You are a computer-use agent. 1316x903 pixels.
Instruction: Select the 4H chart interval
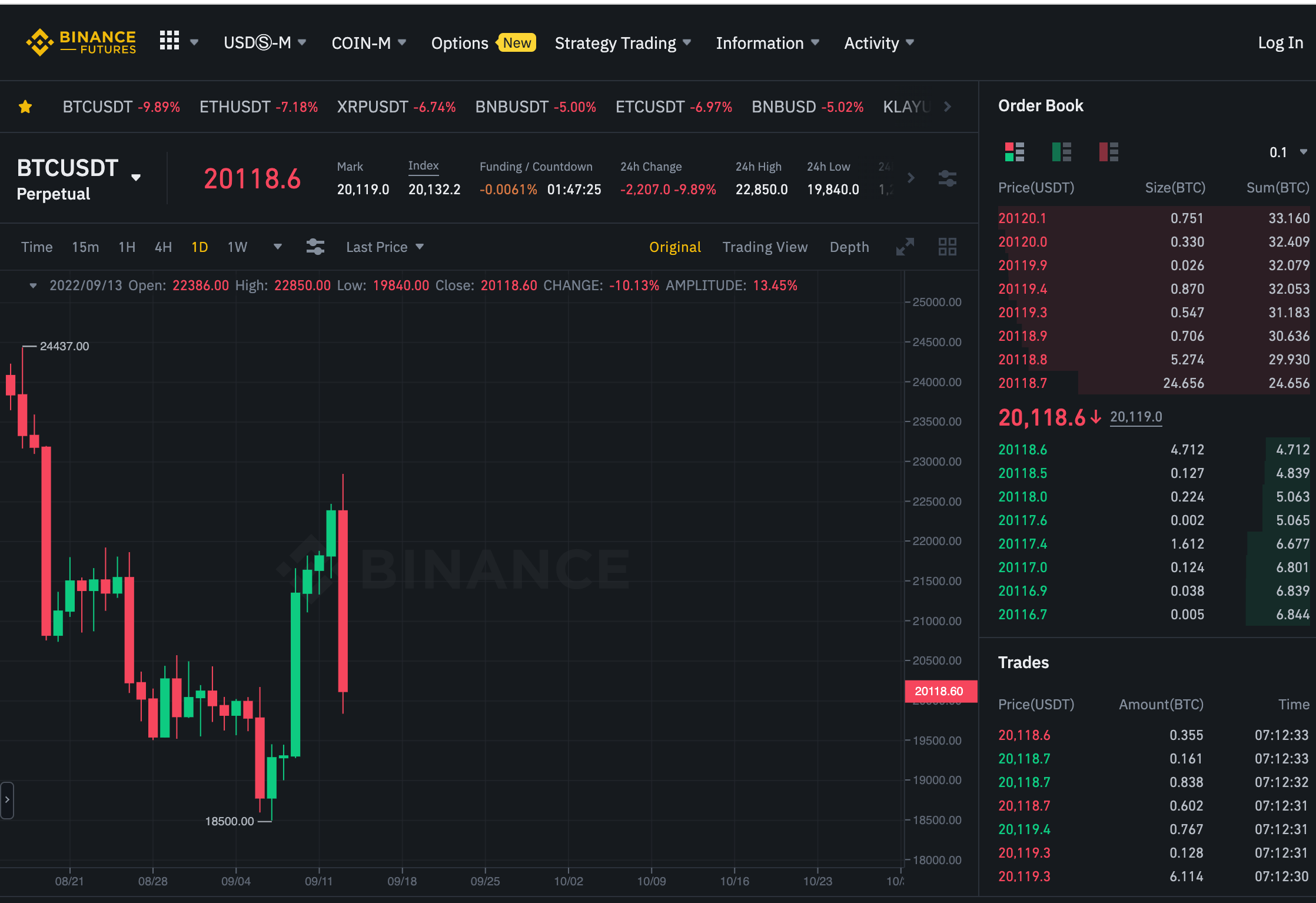pos(163,247)
